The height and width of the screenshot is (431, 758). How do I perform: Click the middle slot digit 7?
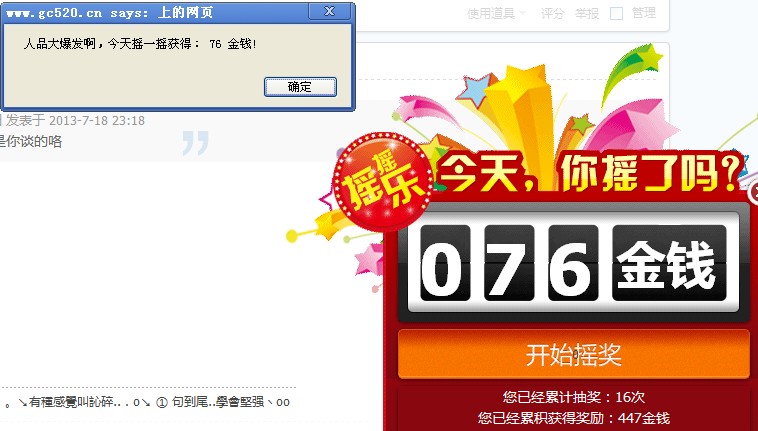509,263
